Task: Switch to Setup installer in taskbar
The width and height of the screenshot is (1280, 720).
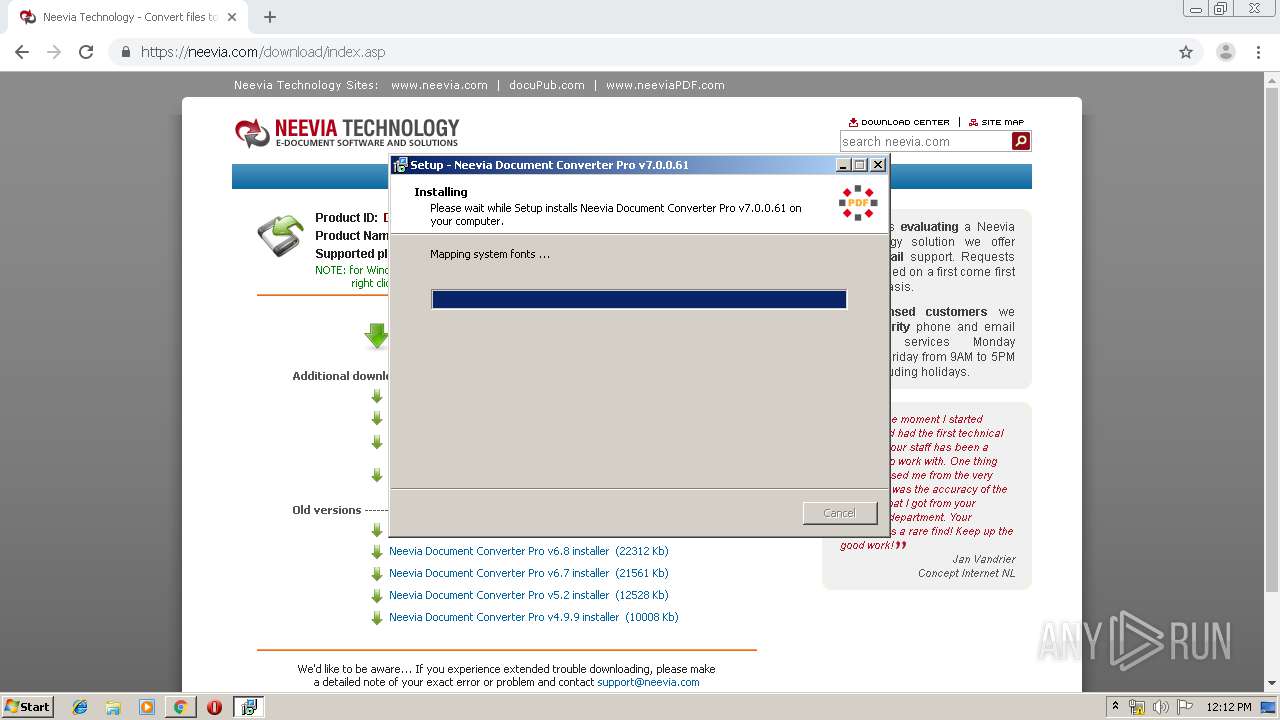Action: [x=249, y=707]
